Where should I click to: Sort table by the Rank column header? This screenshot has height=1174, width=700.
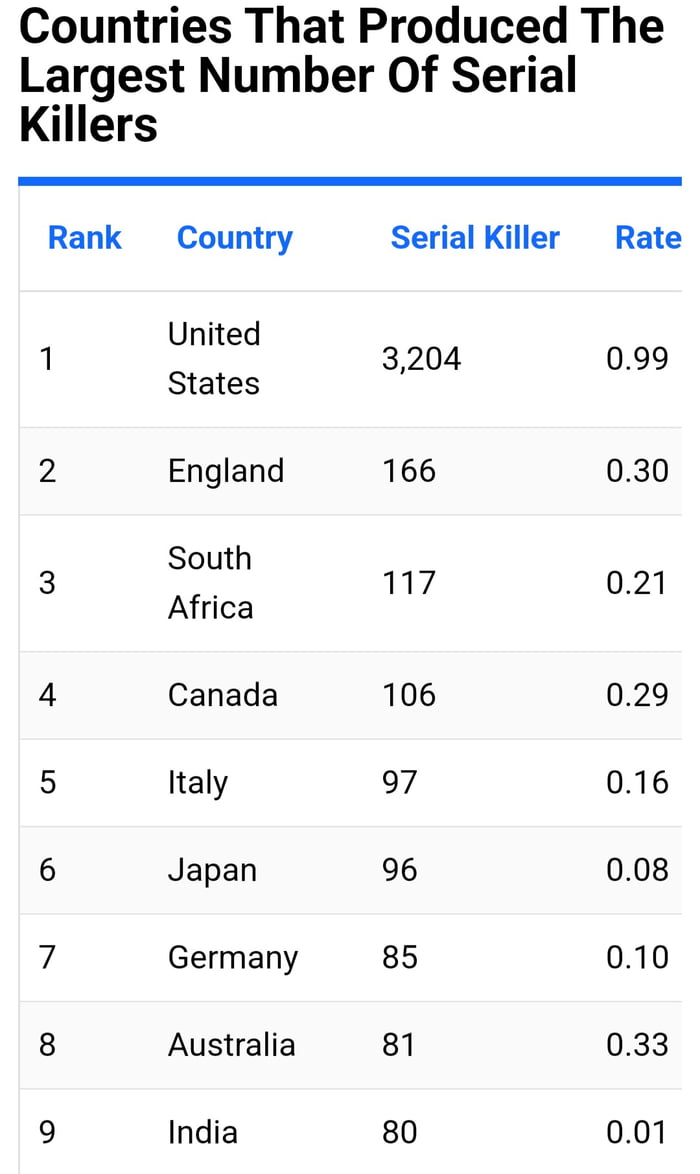85,238
